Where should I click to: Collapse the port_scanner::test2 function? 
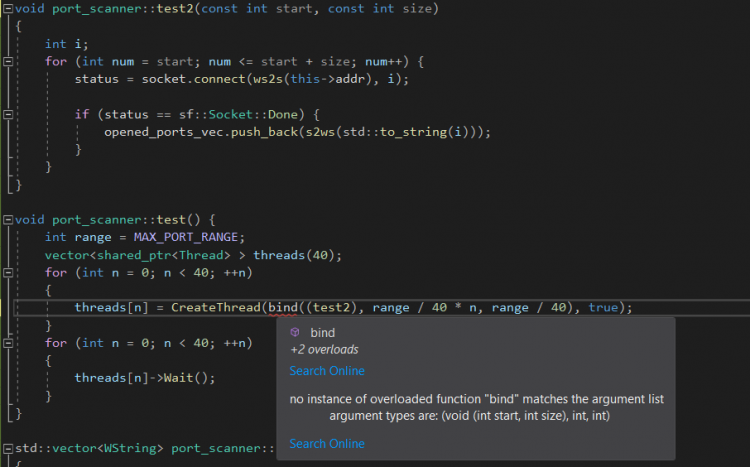tap(8, 9)
